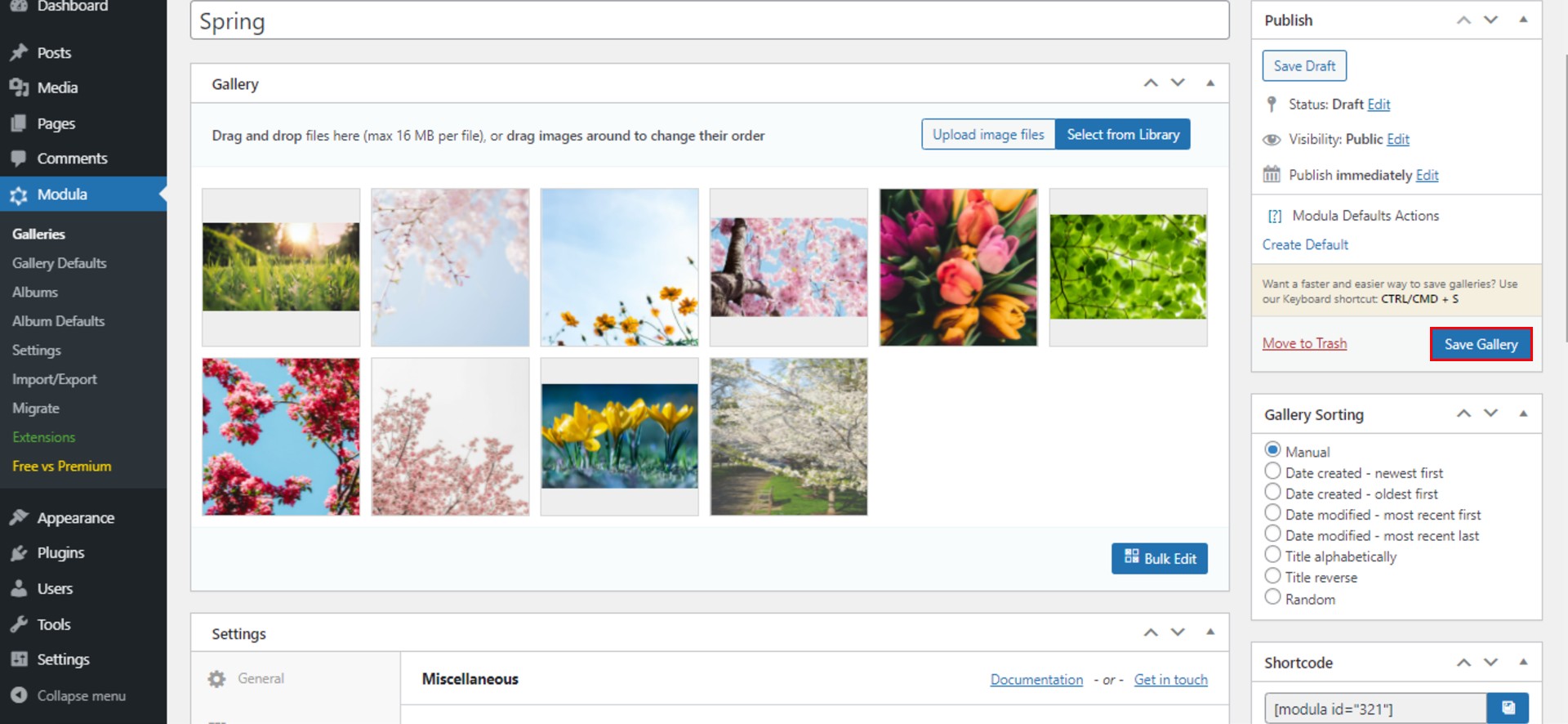Image resolution: width=1568 pixels, height=724 pixels.
Task: Open Tools via the wrench icon
Action: click(19, 624)
